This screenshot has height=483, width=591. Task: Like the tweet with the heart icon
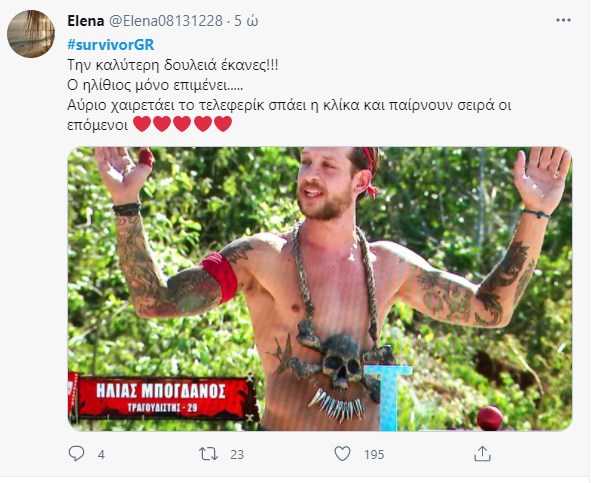point(342,454)
